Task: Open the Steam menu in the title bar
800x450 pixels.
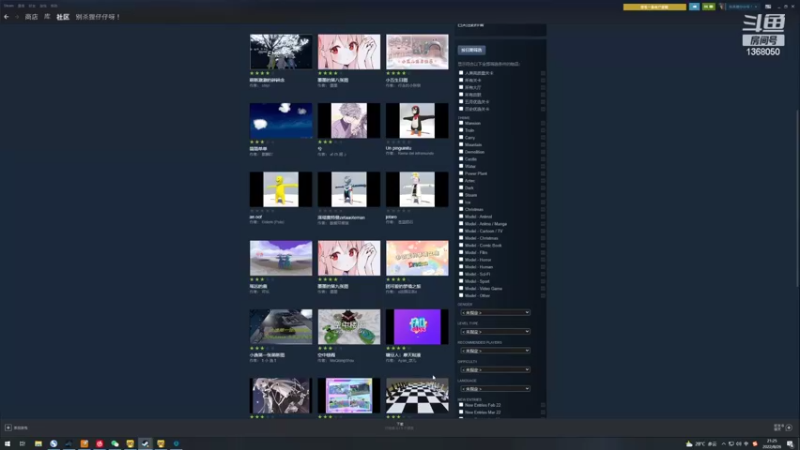Action: tap(9, 6)
